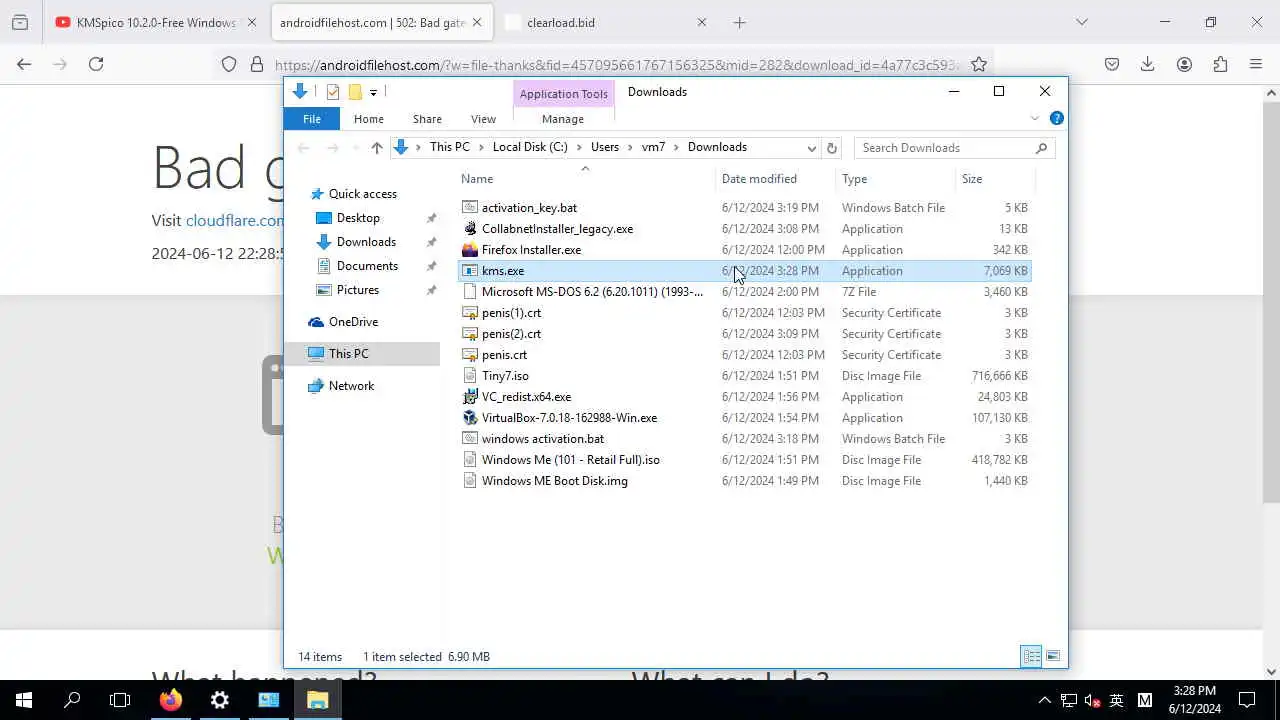
Task: Expand the Explorer ribbon chevron
Action: click(x=1035, y=118)
